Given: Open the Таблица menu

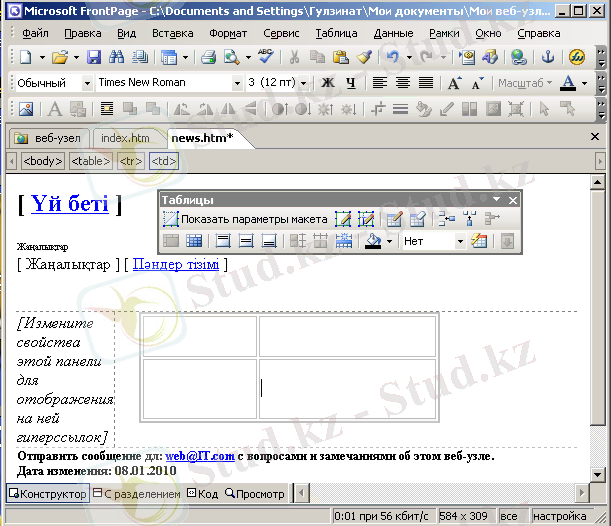Looking at the screenshot, I should (335, 33).
